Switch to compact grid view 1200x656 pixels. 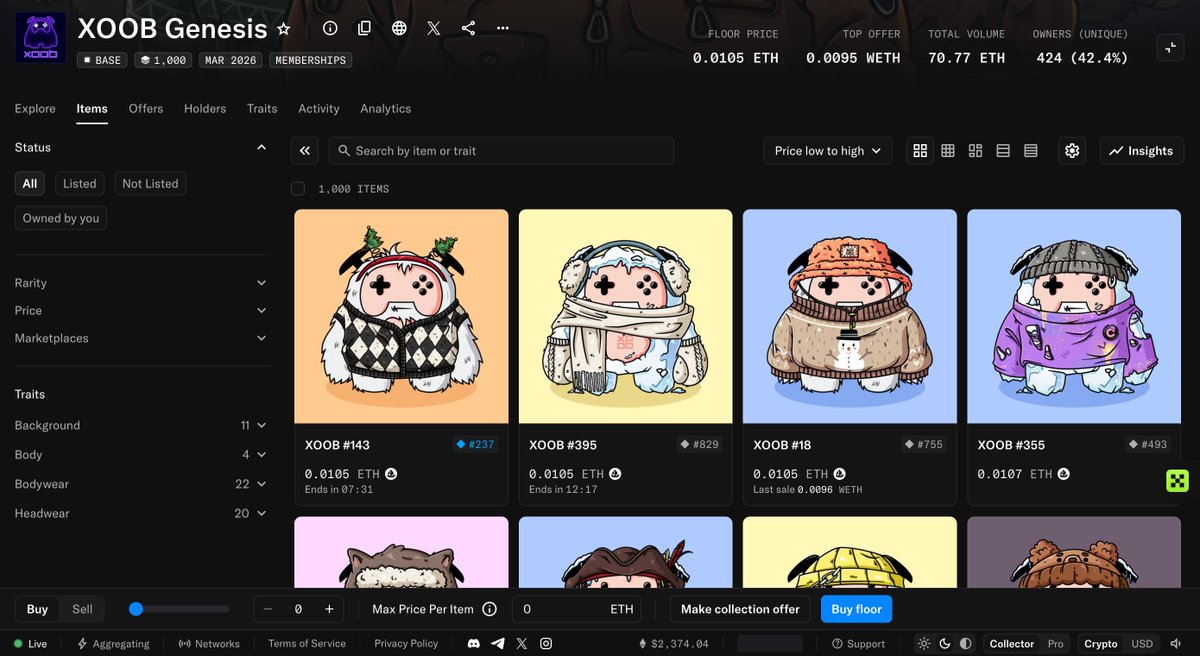948,151
